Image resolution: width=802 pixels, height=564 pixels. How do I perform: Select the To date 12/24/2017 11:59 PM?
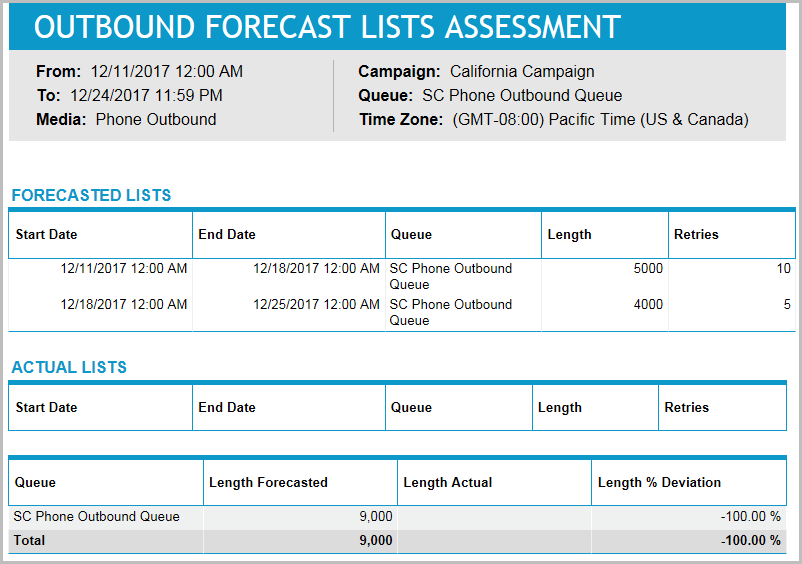[146, 96]
